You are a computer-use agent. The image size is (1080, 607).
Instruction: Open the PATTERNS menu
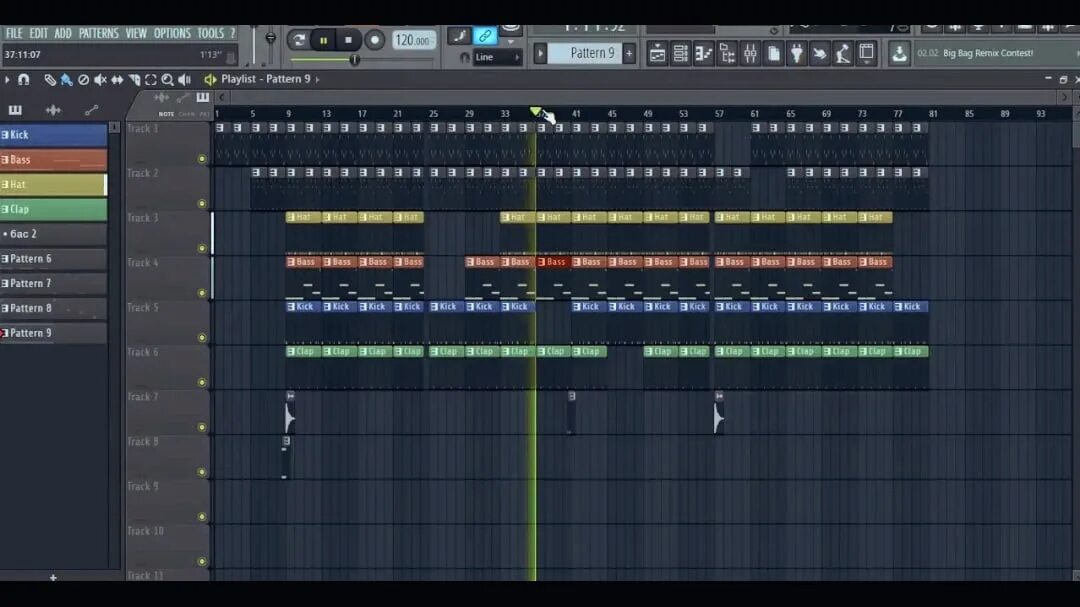coord(98,33)
